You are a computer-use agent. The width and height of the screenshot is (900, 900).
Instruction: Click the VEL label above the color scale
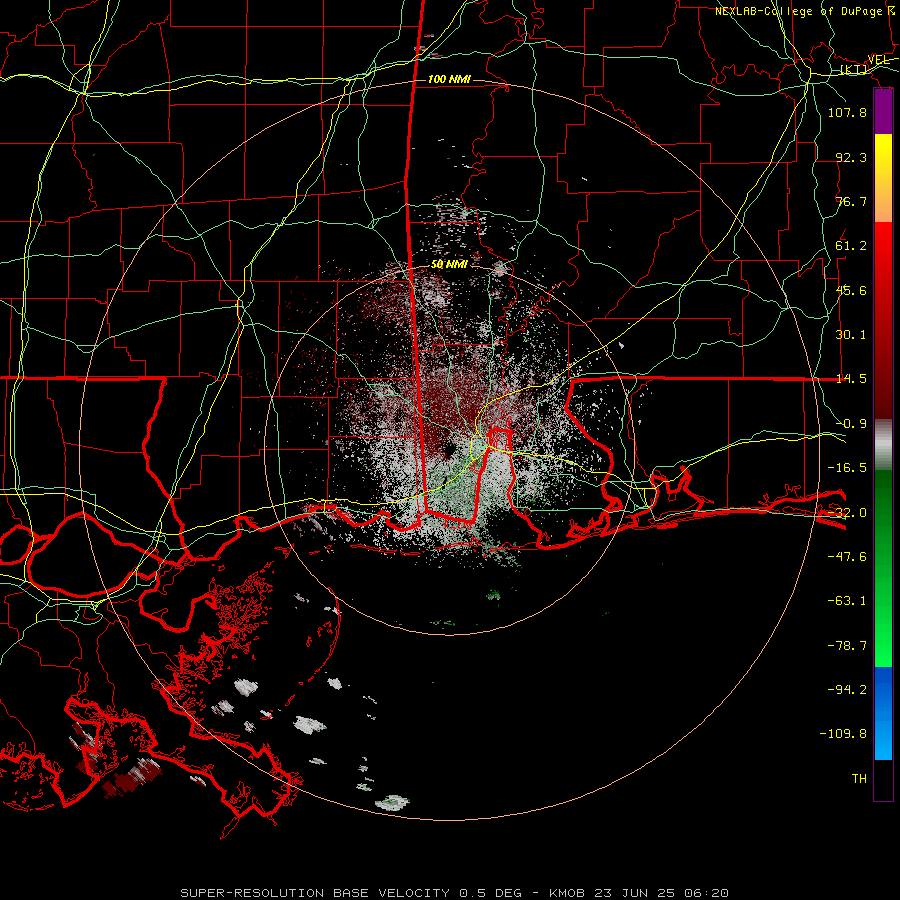tap(879, 60)
